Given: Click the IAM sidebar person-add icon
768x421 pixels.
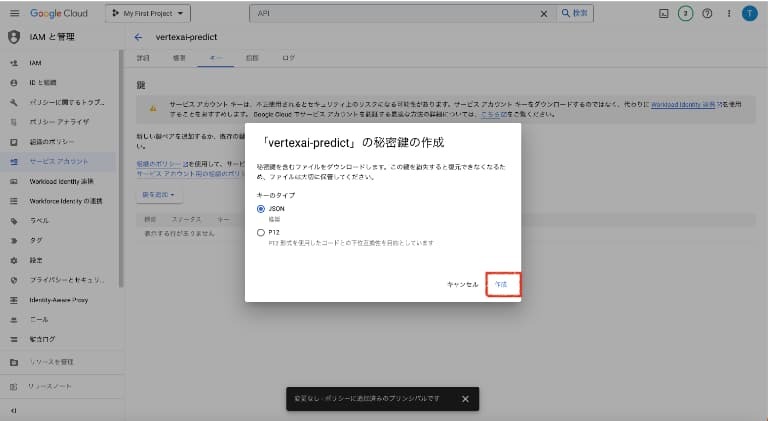Looking at the screenshot, I should point(14,63).
